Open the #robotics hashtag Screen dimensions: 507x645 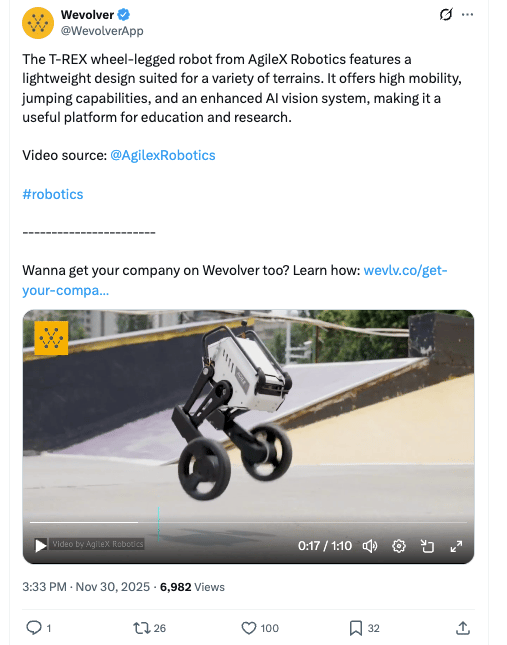(x=53, y=194)
